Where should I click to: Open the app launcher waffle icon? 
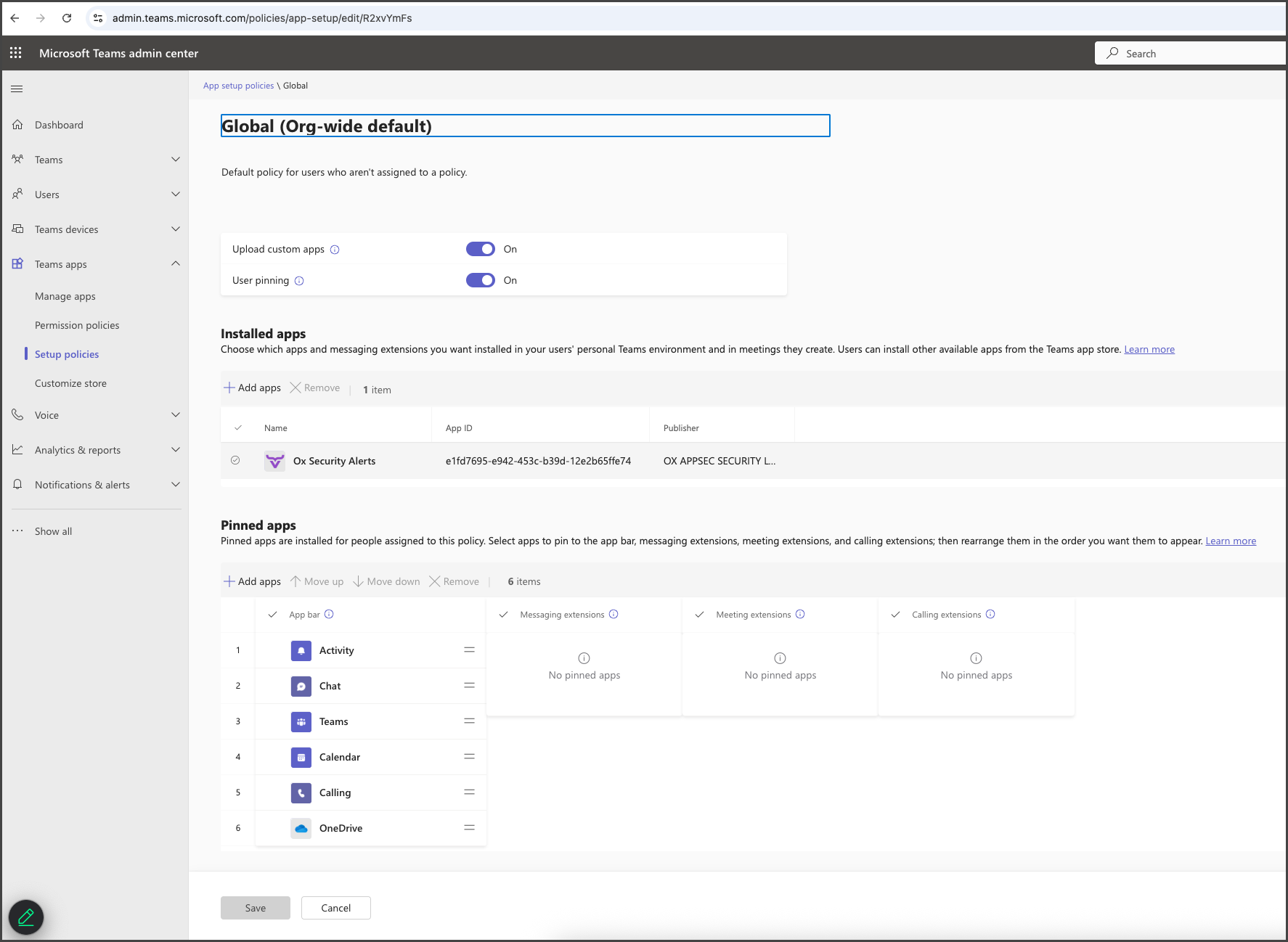click(15, 53)
